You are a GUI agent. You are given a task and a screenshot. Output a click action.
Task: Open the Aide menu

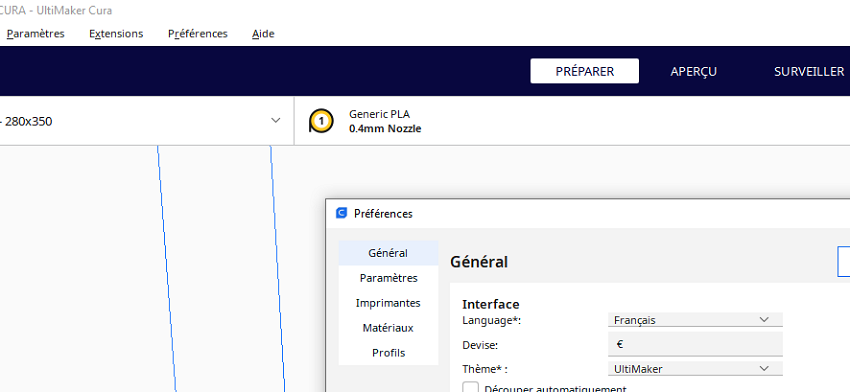point(263,34)
